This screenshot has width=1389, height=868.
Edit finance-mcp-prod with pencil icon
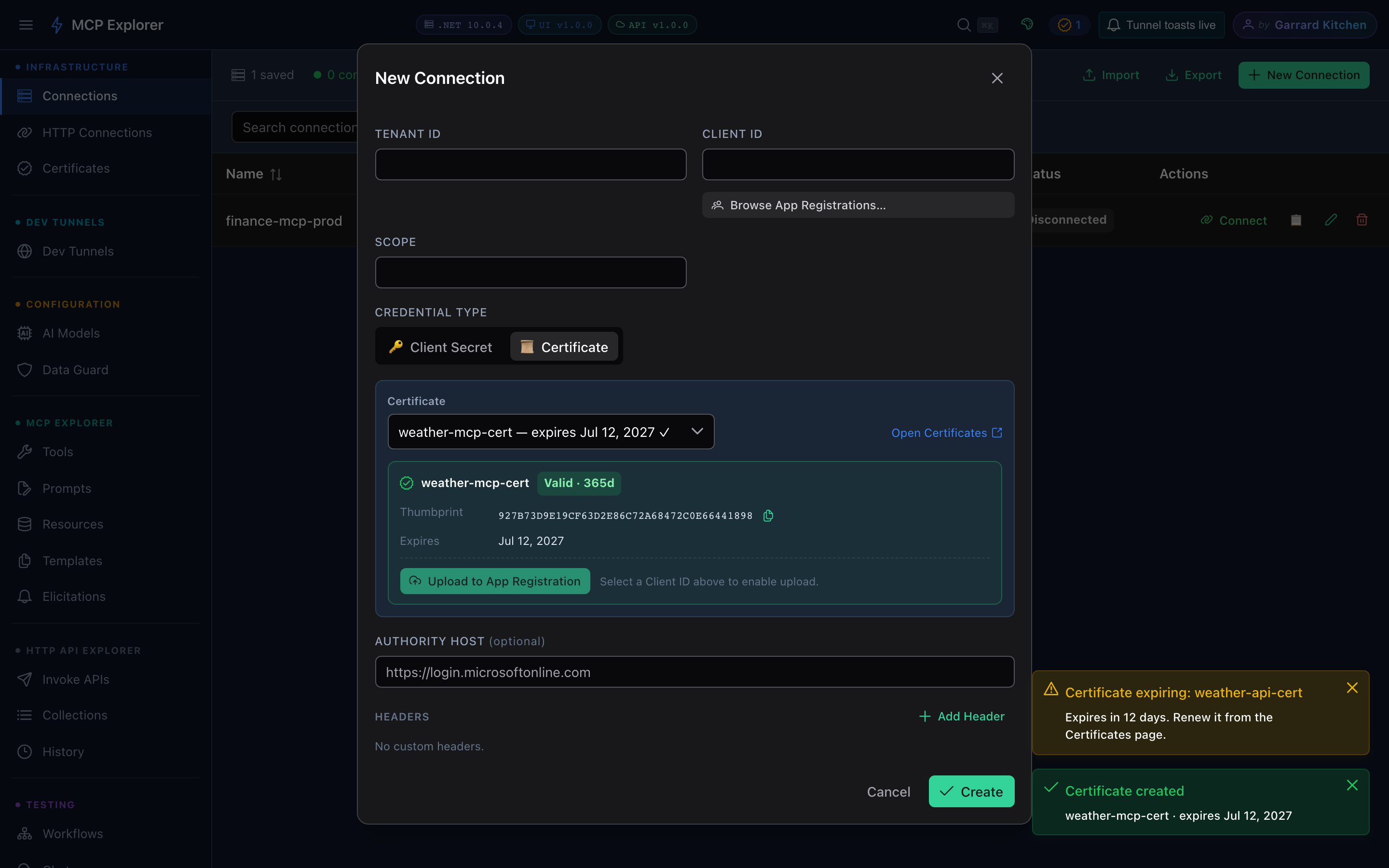pos(1331,220)
